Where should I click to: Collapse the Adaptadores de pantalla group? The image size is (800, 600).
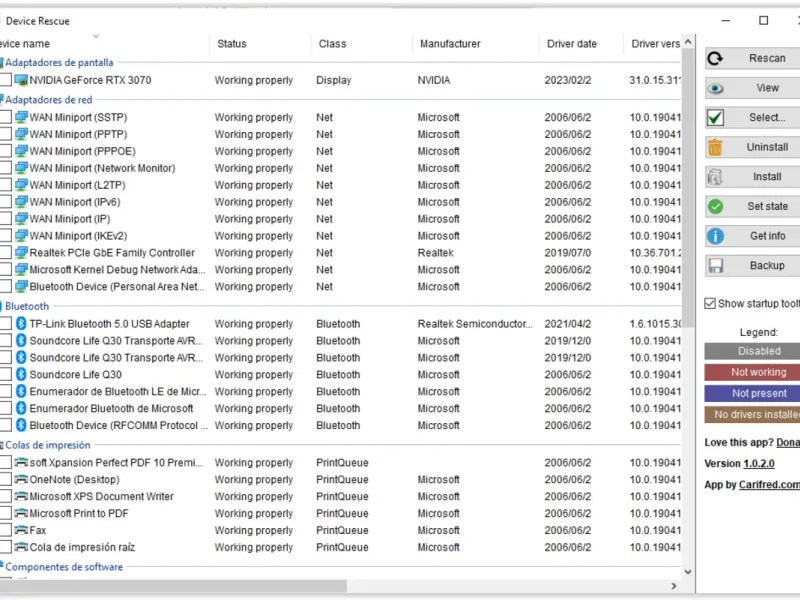(x=59, y=62)
